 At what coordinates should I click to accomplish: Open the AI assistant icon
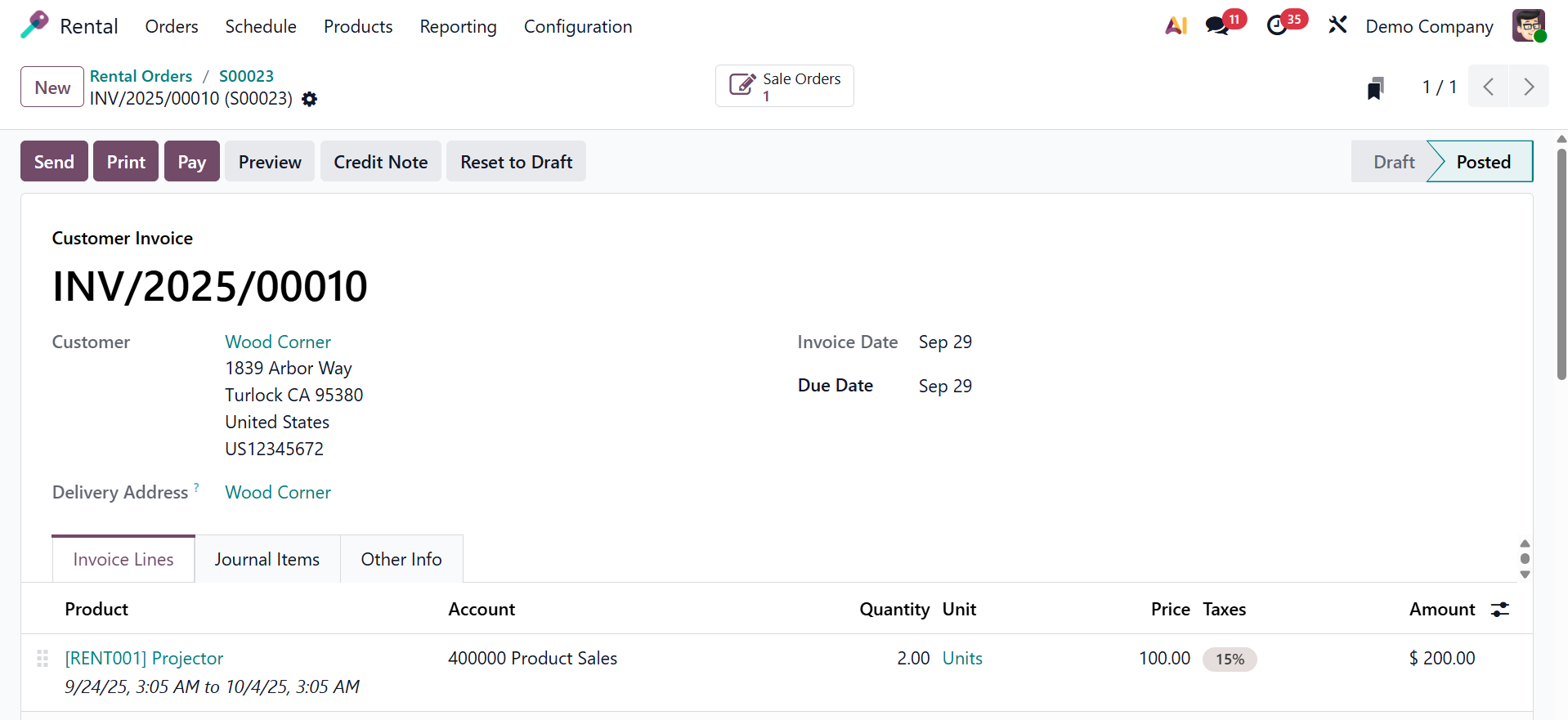pos(1176,26)
